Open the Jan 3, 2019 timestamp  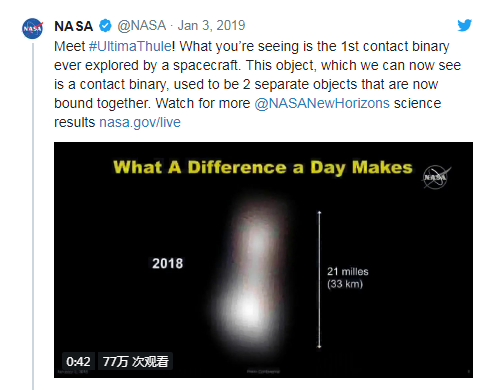click(x=211, y=26)
